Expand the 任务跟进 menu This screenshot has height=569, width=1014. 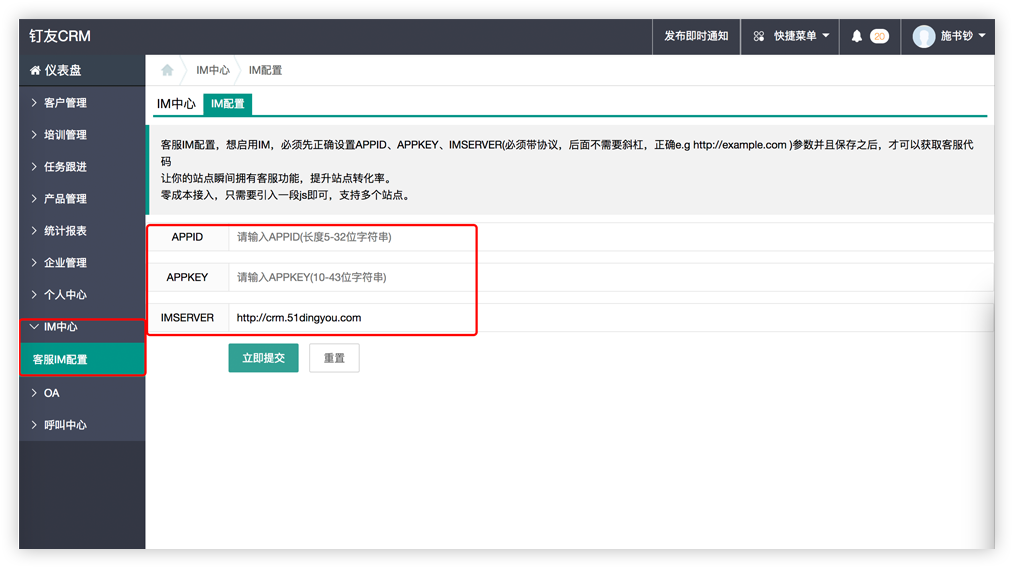[x=82, y=166]
